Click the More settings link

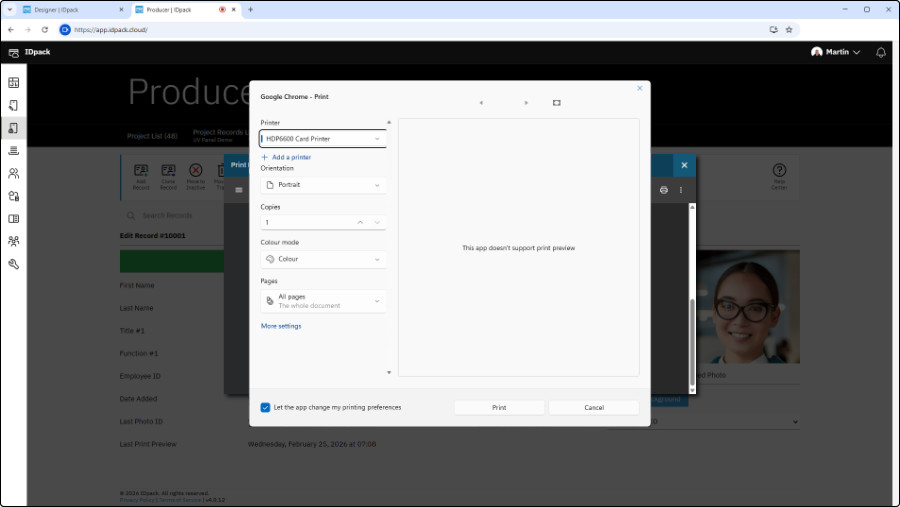click(x=281, y=326)
